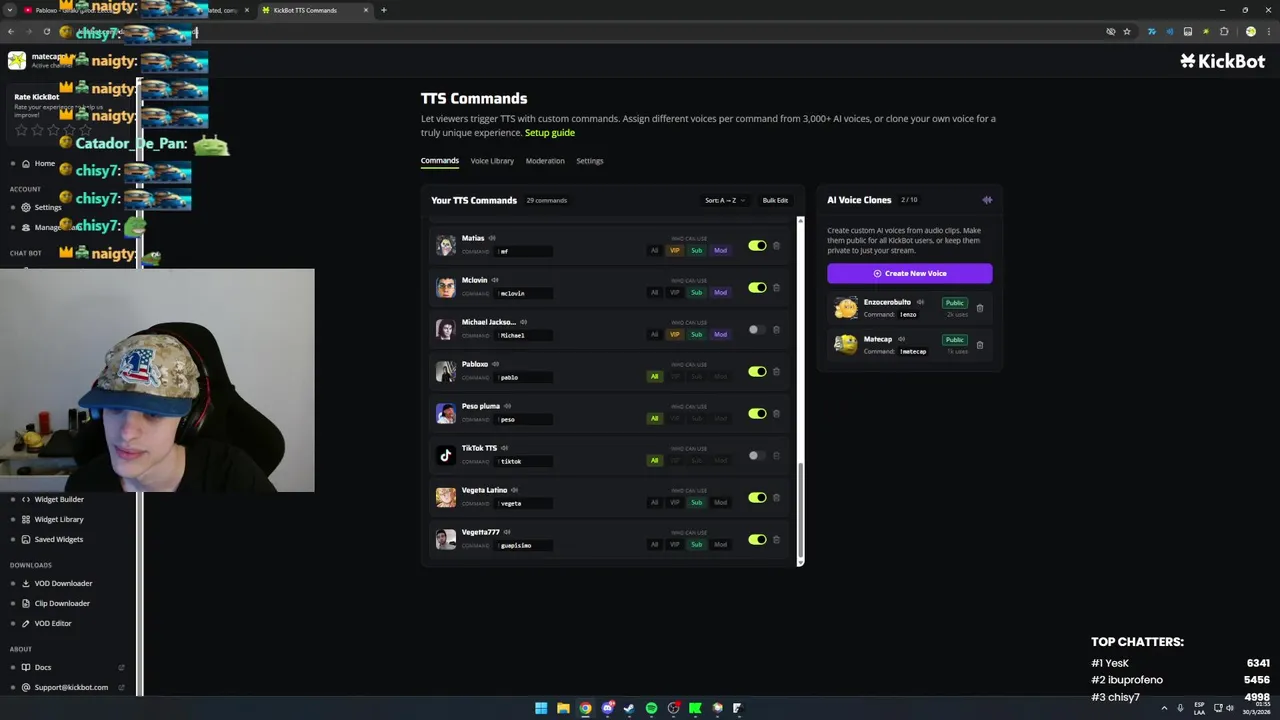The image size is (1280, 720).
Task: Open the Windows Start menu
Action: (541, 708)
